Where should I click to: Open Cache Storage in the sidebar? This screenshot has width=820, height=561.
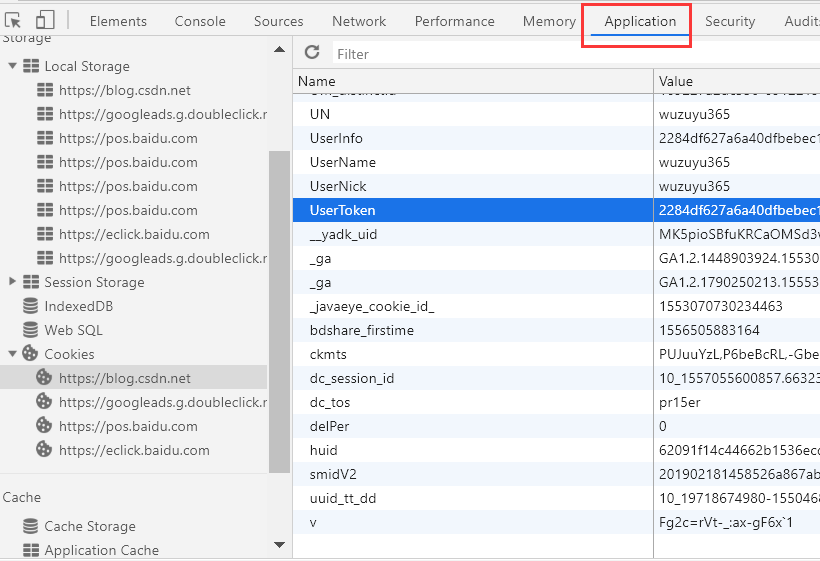pyautogui.click(x=90, y=526)
